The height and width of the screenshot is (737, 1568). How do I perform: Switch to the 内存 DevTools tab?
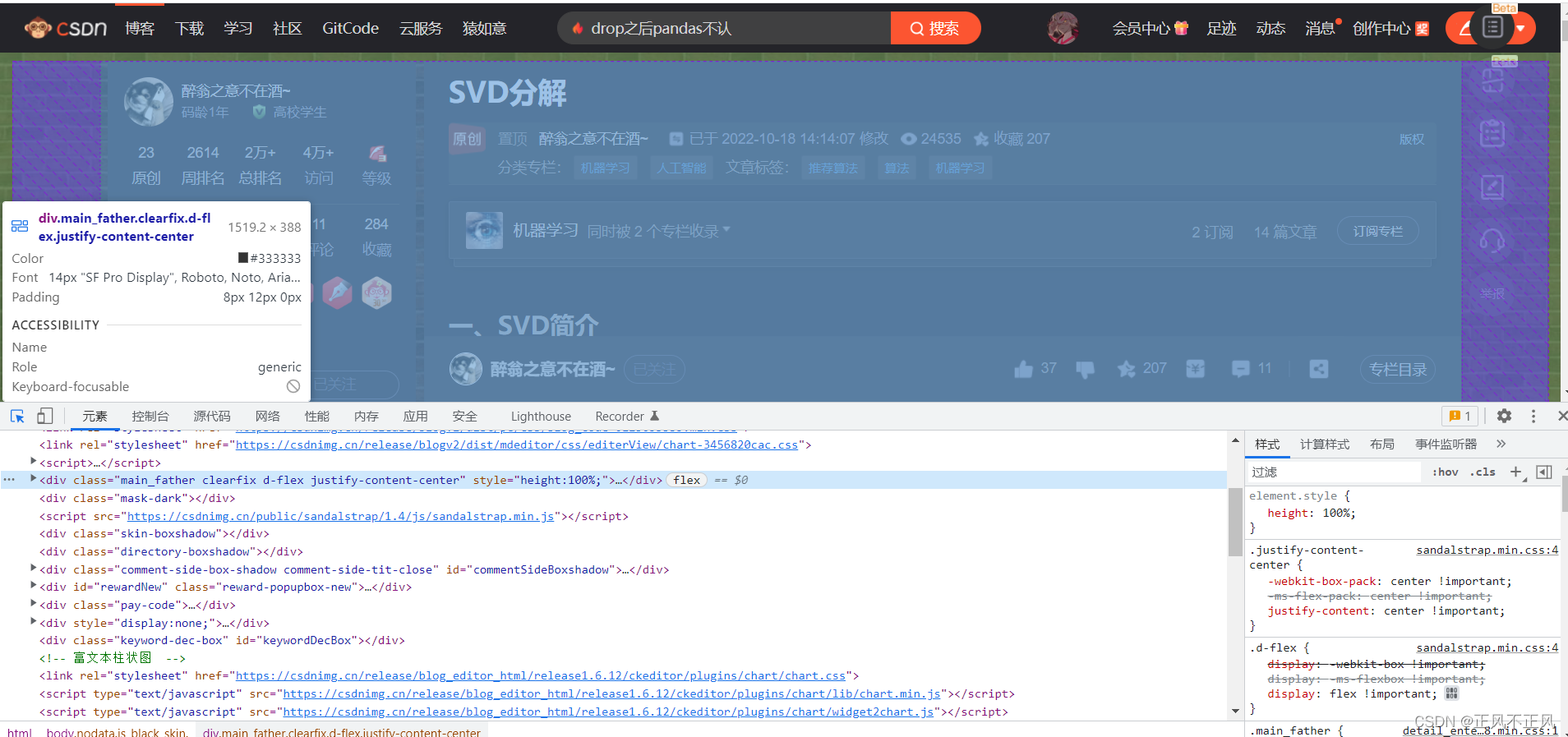[367, 417]
